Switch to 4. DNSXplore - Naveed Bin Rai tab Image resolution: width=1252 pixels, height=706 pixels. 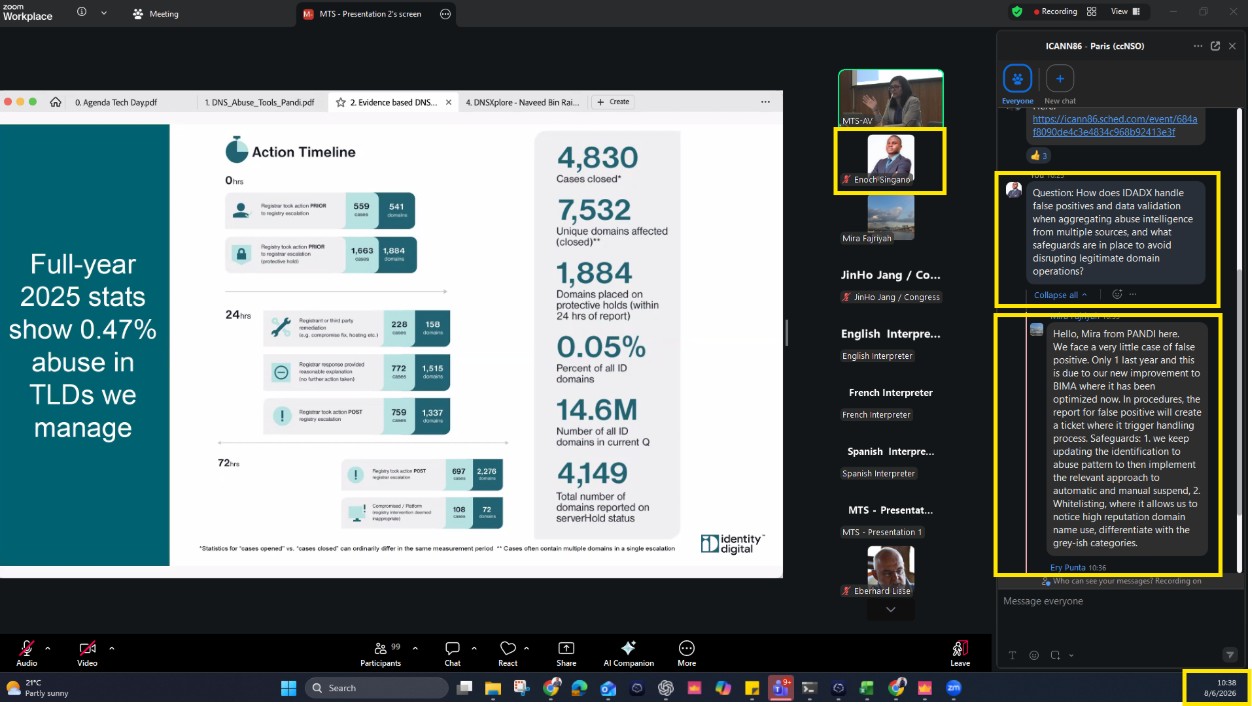pyautogui.click(x=522, y=102)
